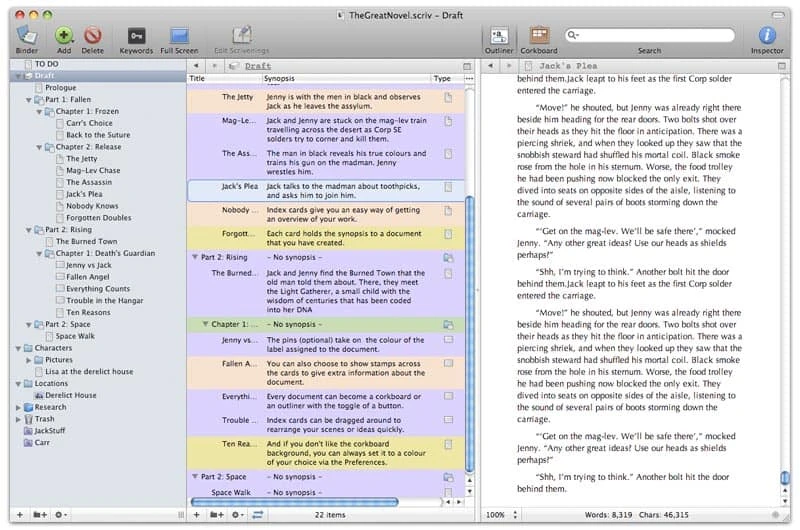Click in the toolbar Search field
Image resolution: width=800 pixels, height=530 pixels.
tap(649, 35)
